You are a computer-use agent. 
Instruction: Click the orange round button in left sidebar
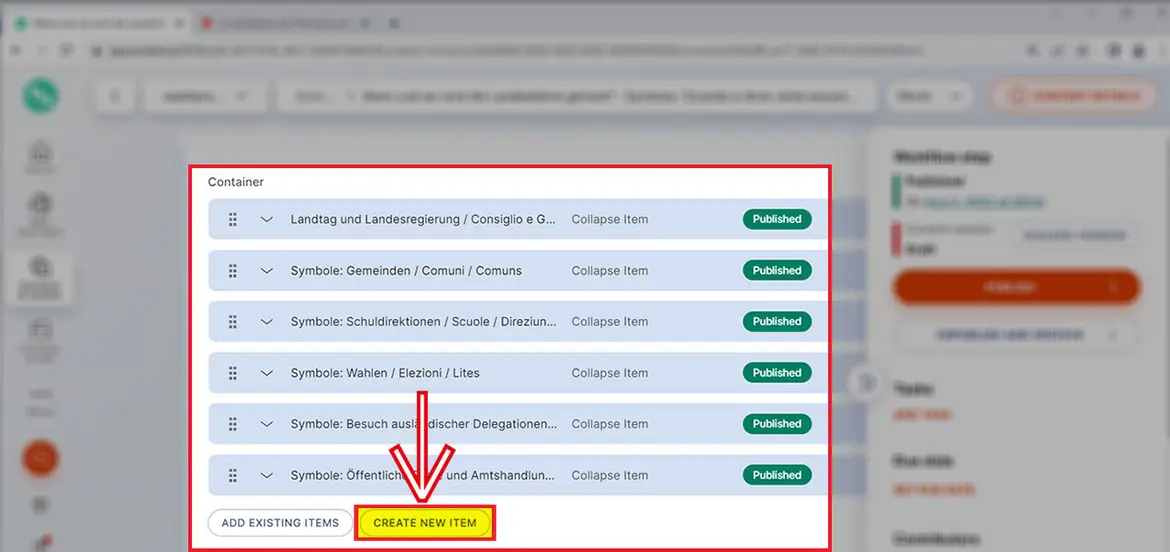coord(41,458)
